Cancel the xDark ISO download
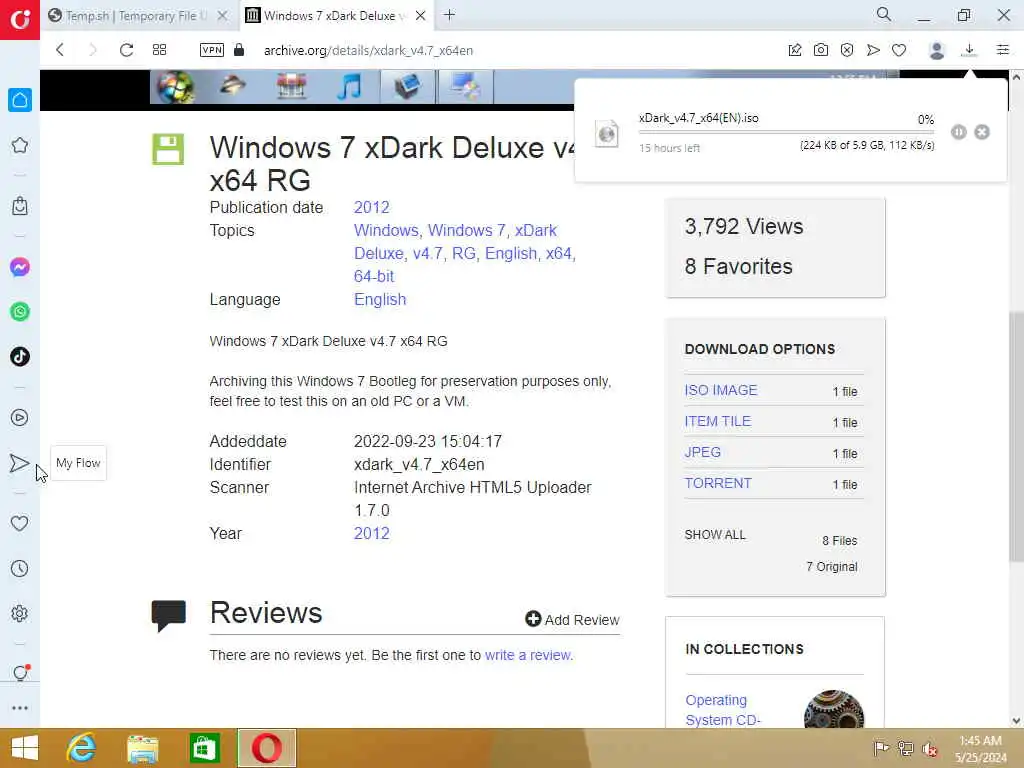 982,132
